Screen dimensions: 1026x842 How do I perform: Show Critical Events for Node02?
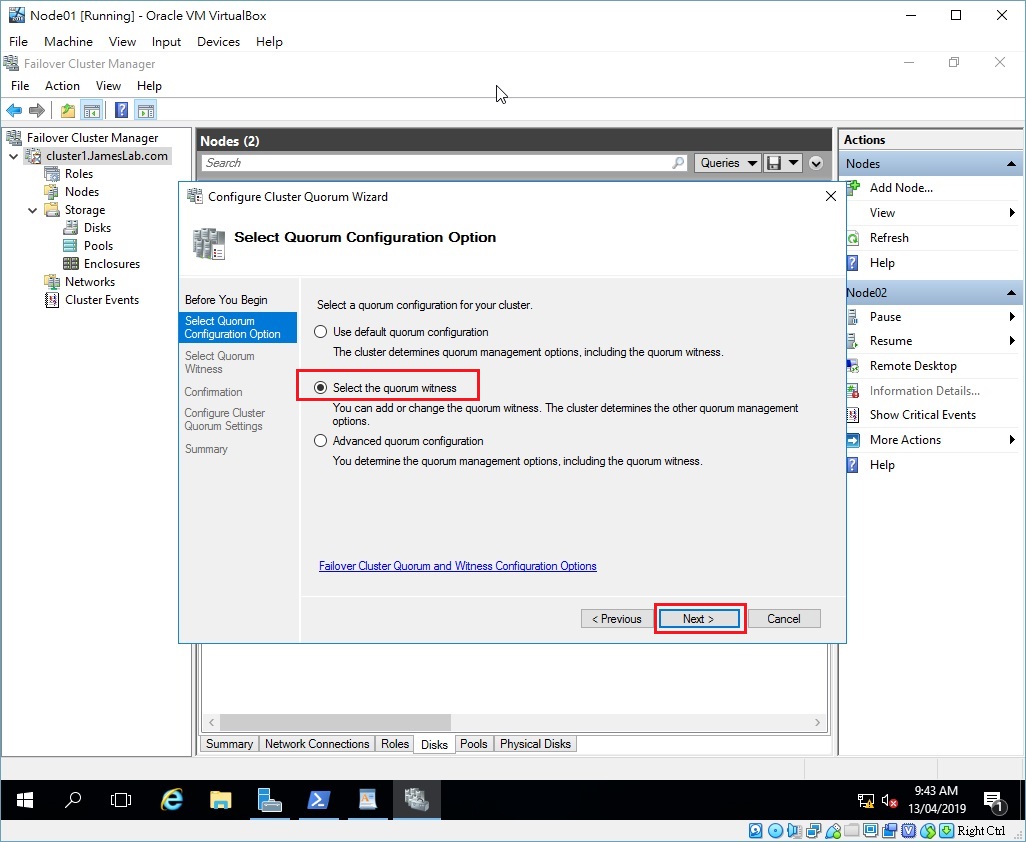(921, 415)
